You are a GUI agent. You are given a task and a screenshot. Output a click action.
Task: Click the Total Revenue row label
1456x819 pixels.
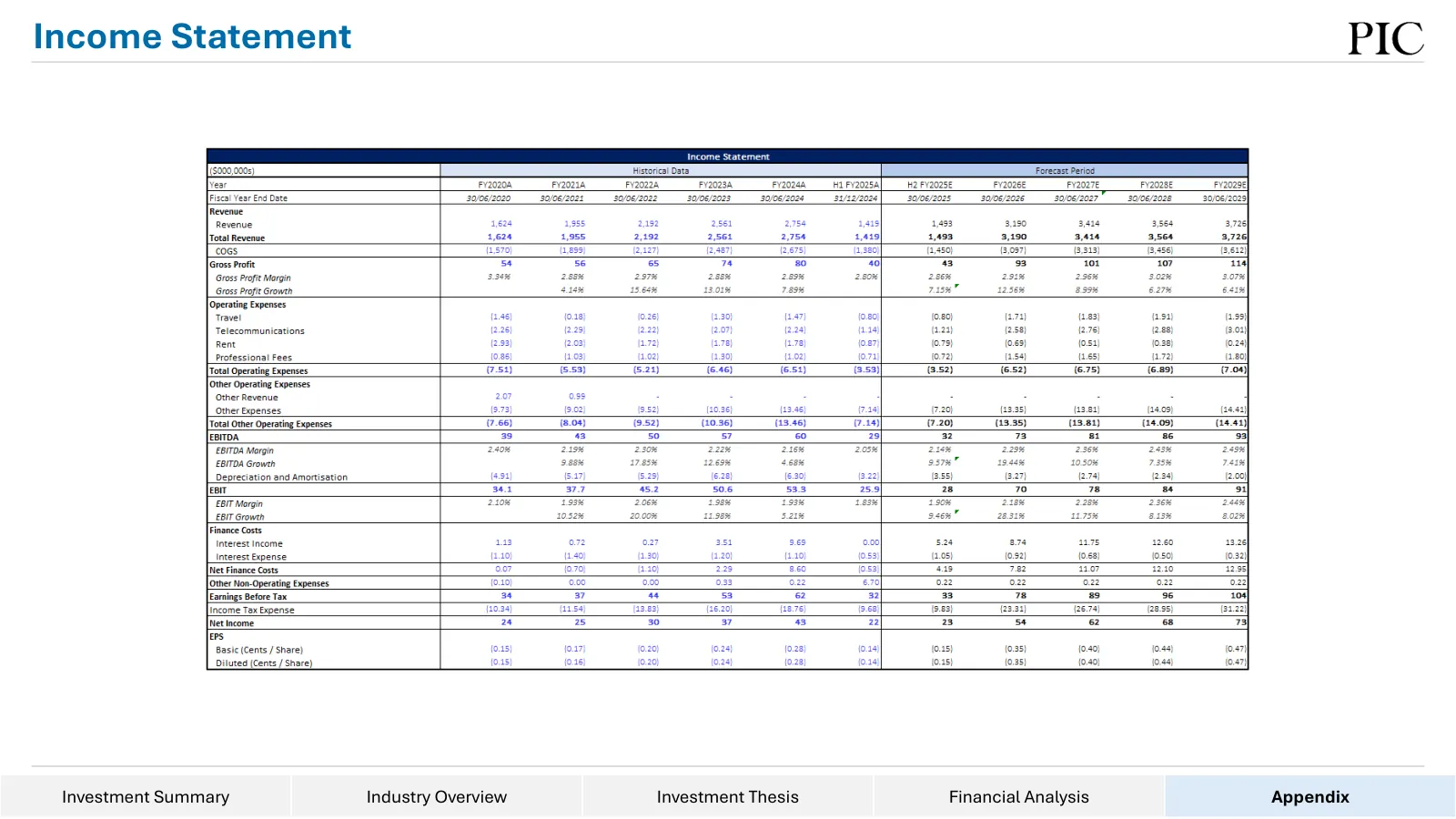238,238
